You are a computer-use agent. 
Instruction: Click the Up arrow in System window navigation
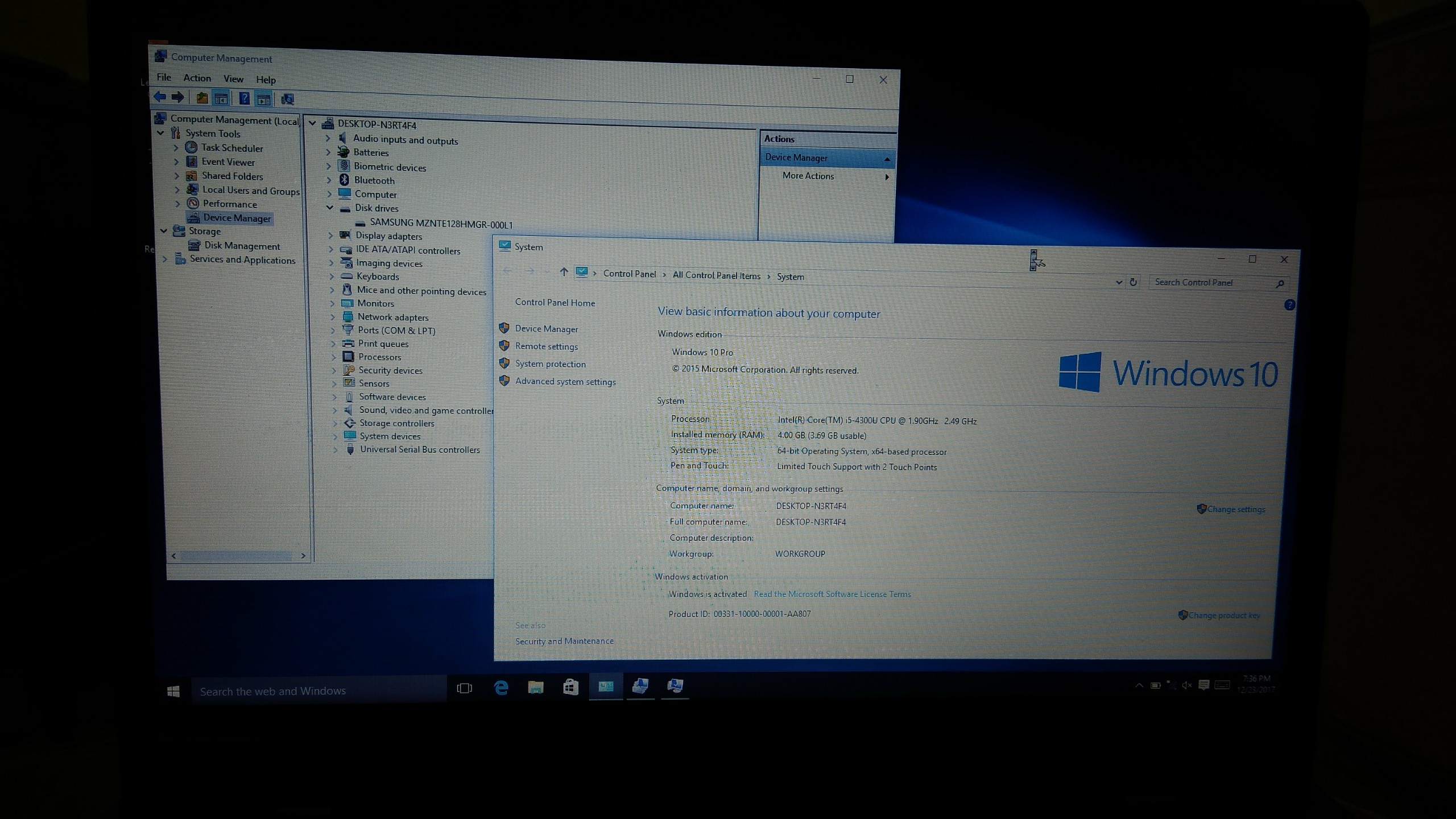click(x=564, y=272)
